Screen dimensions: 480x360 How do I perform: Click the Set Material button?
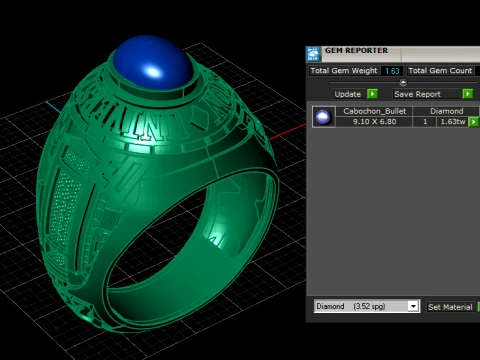click(450, 307)
